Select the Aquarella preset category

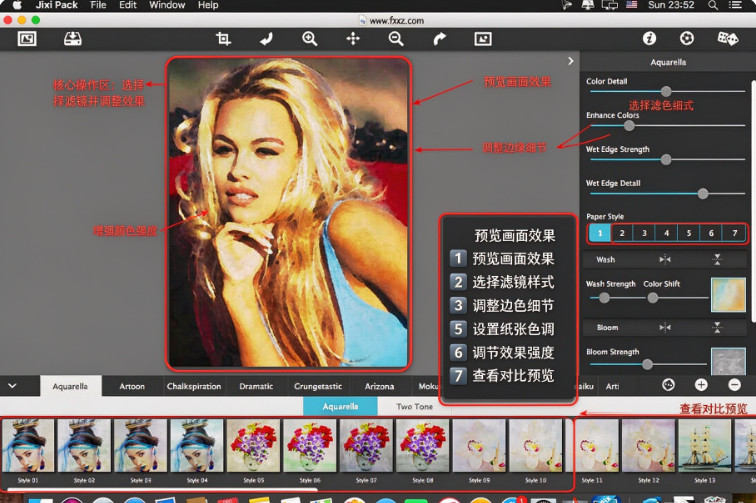[340, 406]
